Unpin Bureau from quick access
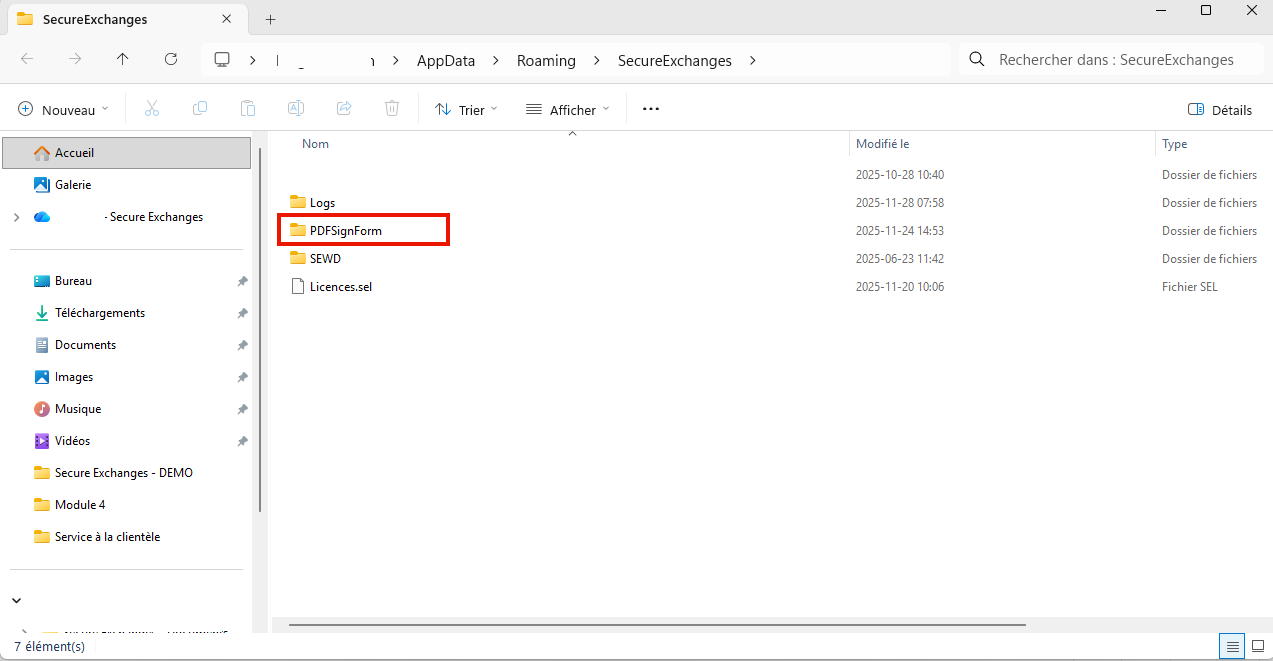Image resolution: width=1273 pixels, height=661 pixels. [x=242, y=281]
